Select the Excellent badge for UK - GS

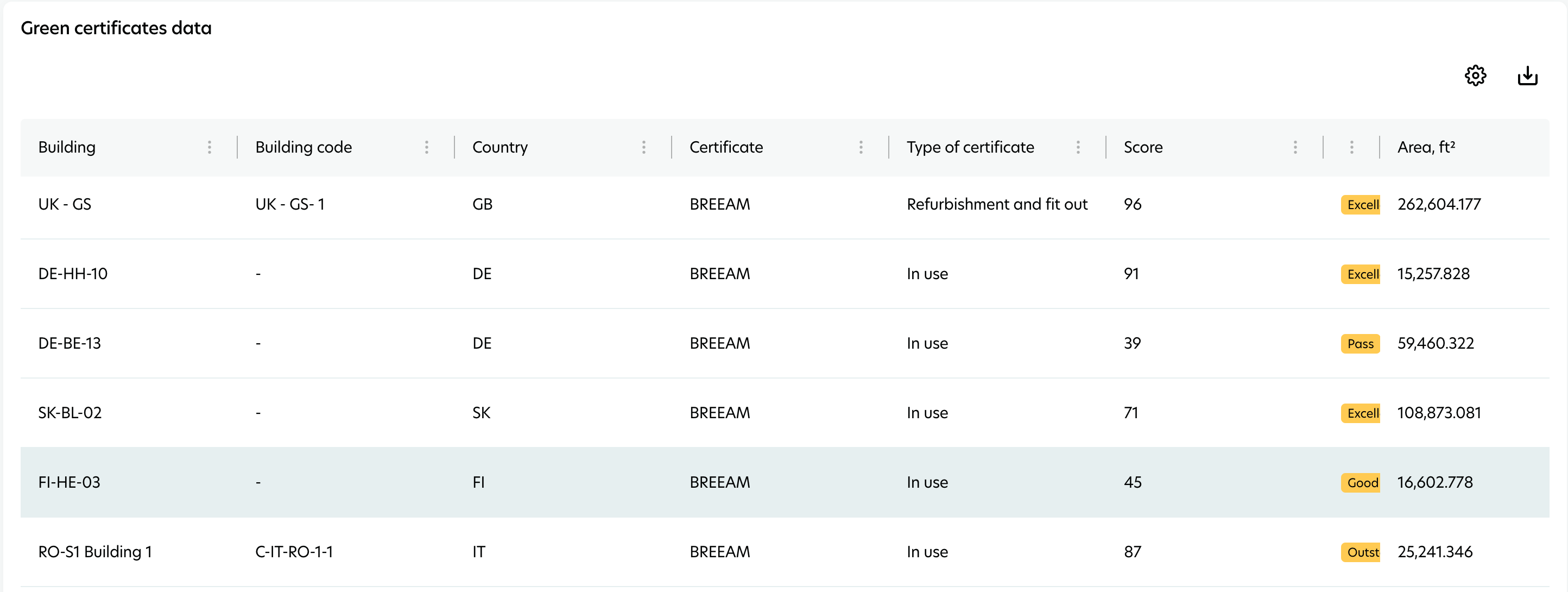(1361, 205)
